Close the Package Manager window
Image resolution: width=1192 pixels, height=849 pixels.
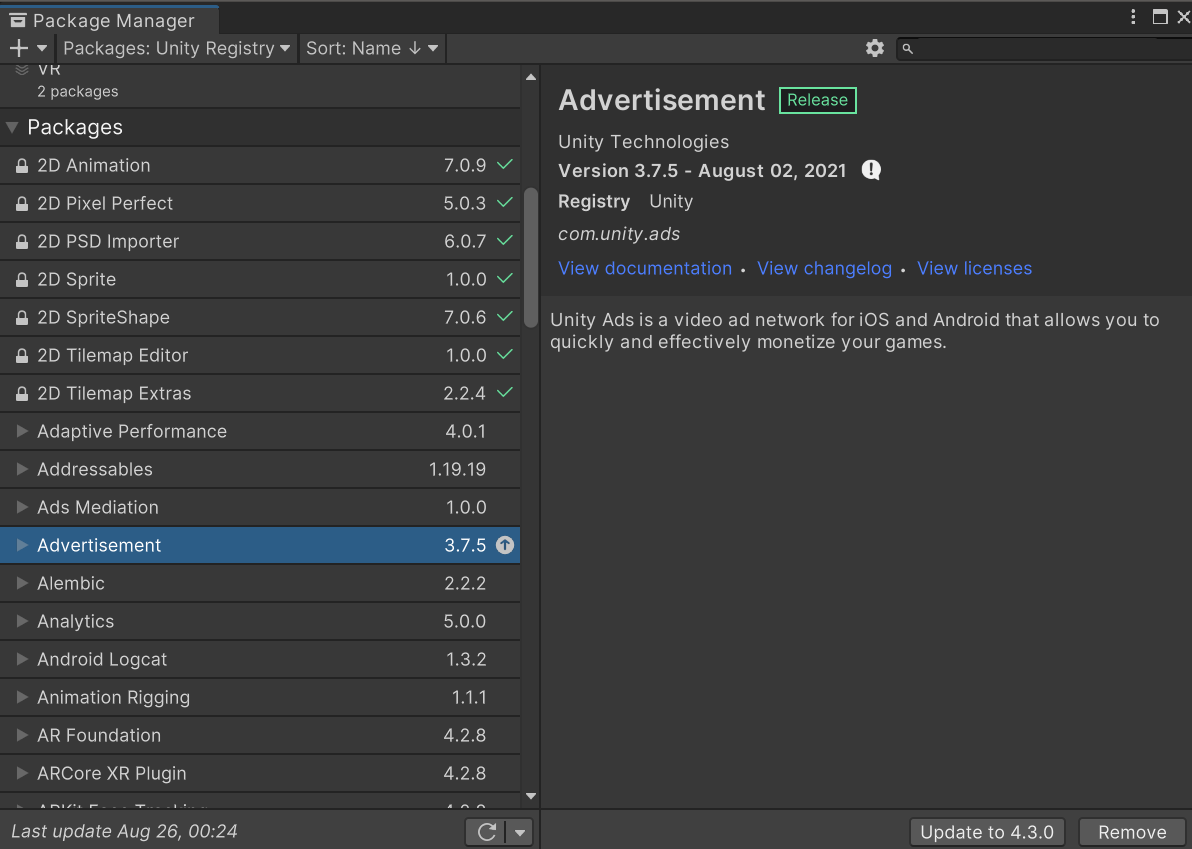(x=1184, y=17)
